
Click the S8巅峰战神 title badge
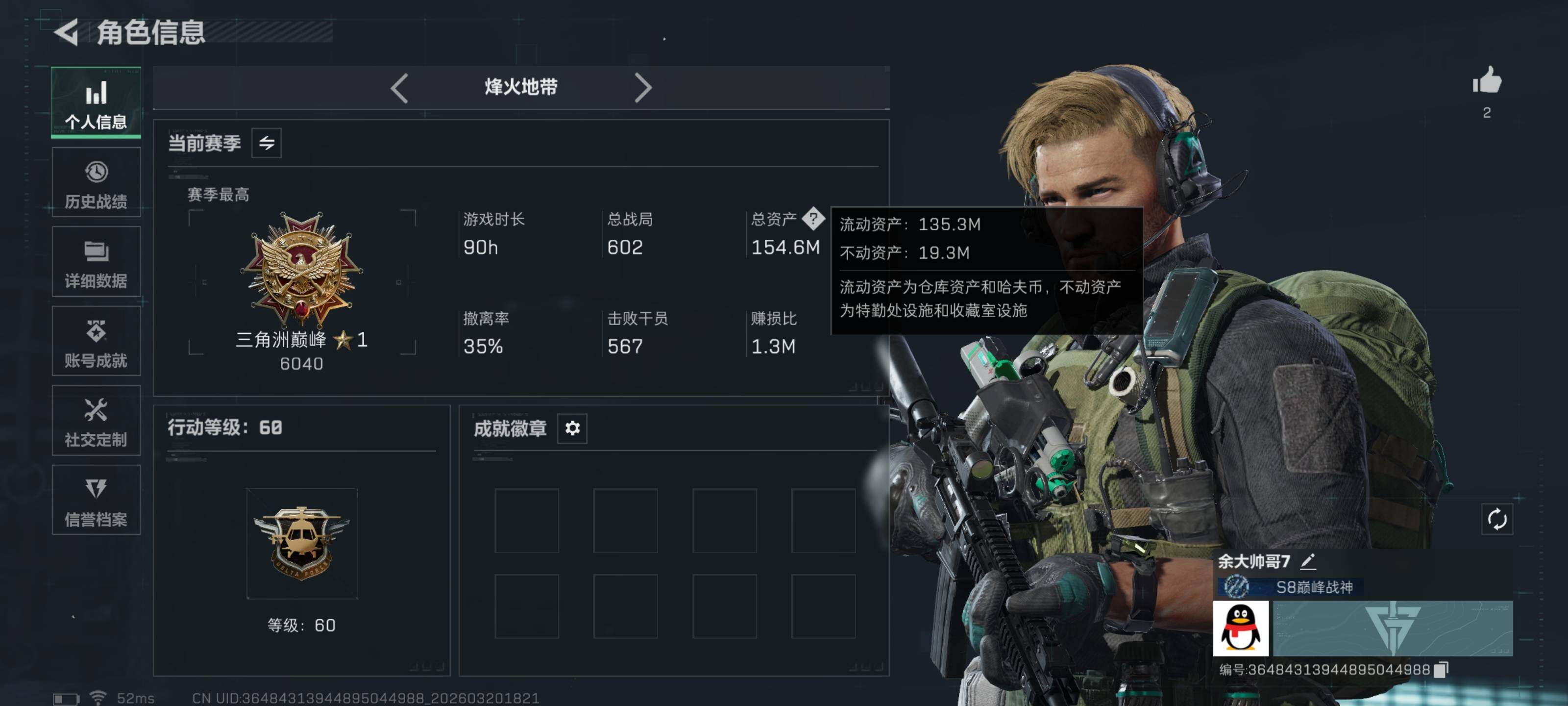(x=1291, y=587)
